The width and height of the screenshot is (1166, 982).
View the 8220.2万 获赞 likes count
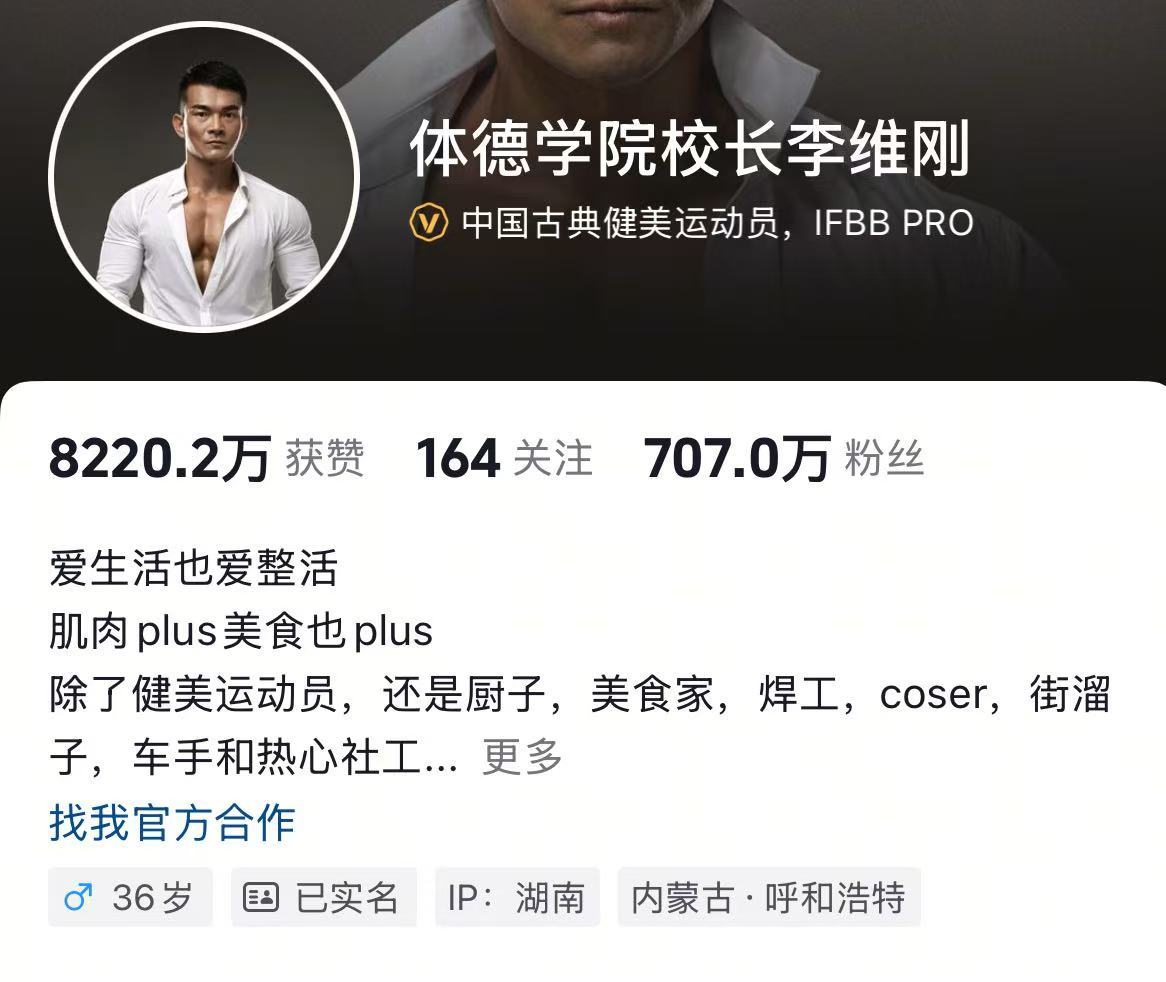(x=207, y=458)
